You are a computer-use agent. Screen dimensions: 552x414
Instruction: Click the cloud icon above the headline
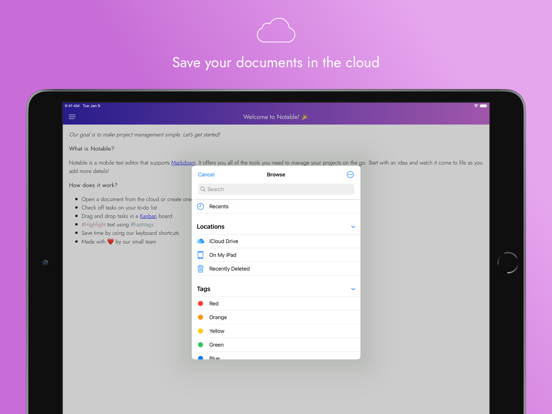[x=276, y=30]
